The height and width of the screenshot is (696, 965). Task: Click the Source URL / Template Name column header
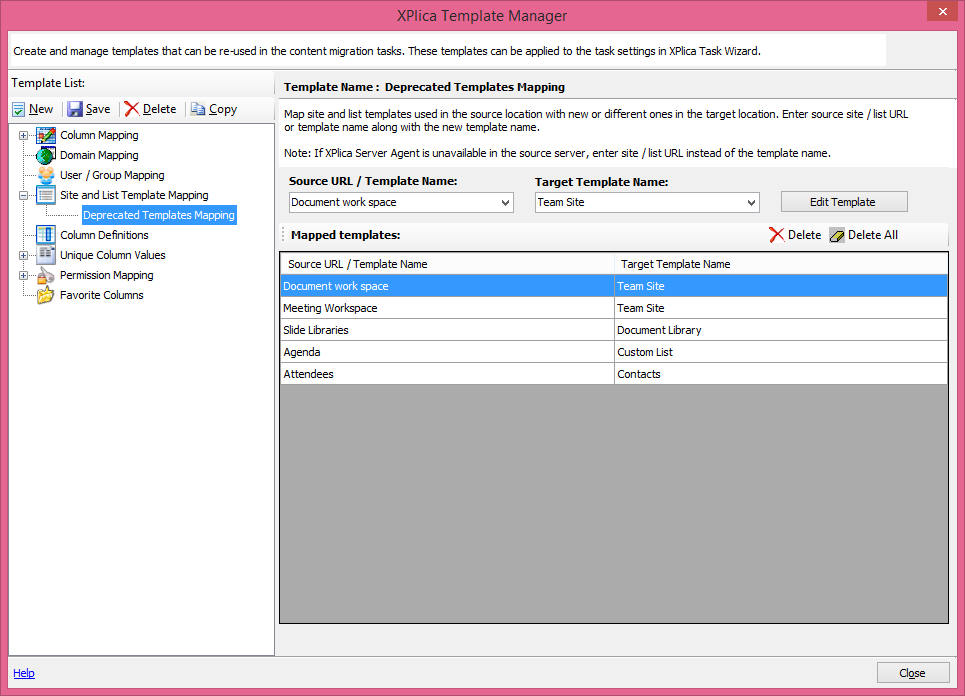click(447, 264)
